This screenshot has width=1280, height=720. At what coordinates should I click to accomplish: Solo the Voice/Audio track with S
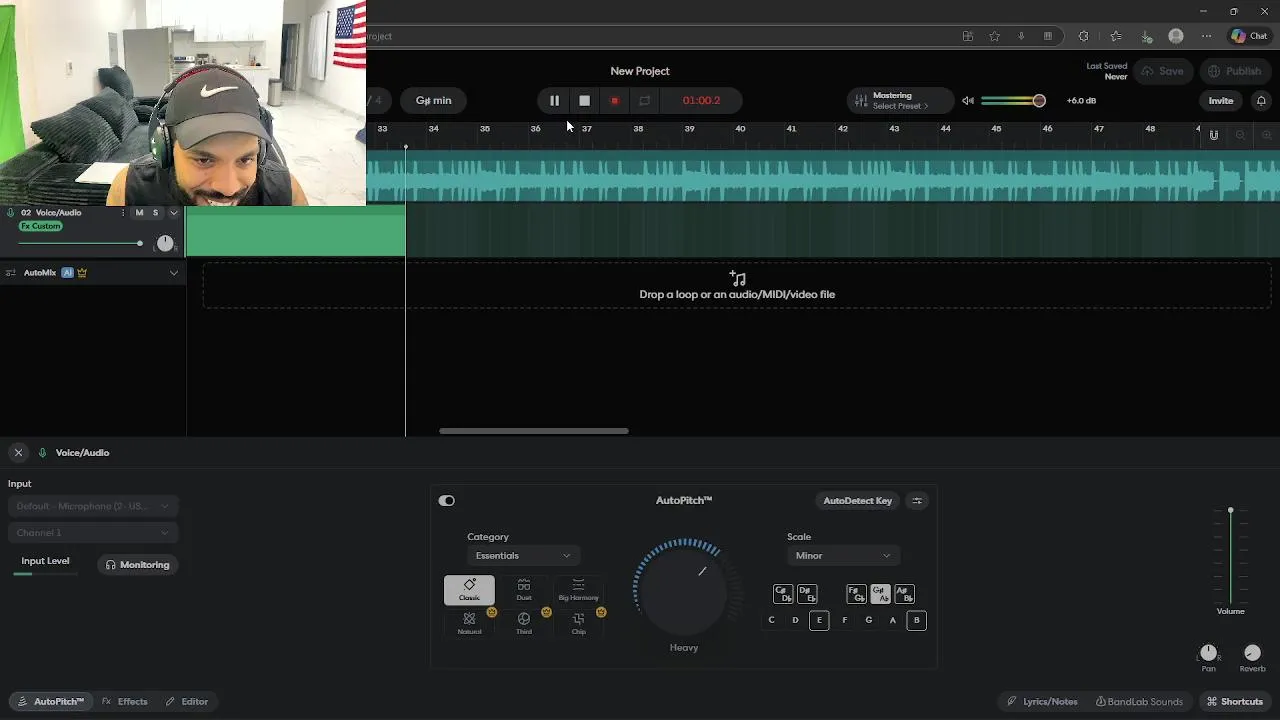pyautogui.click(x=155, y=212)
